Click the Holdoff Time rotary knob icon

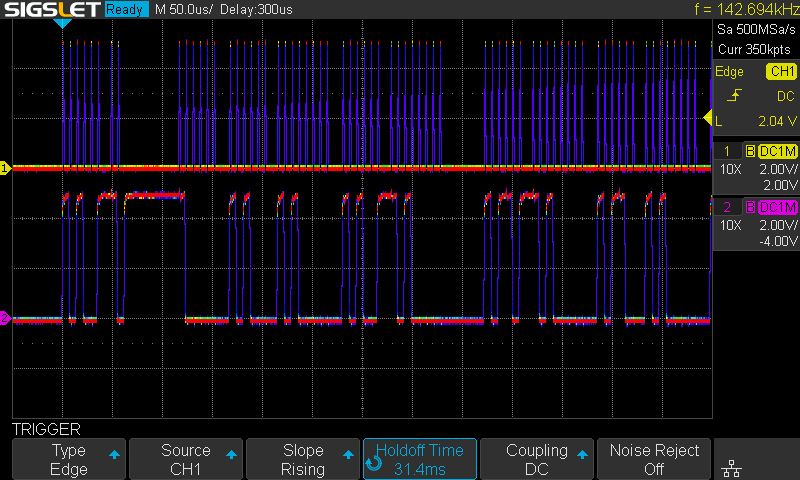coord(374,463)
